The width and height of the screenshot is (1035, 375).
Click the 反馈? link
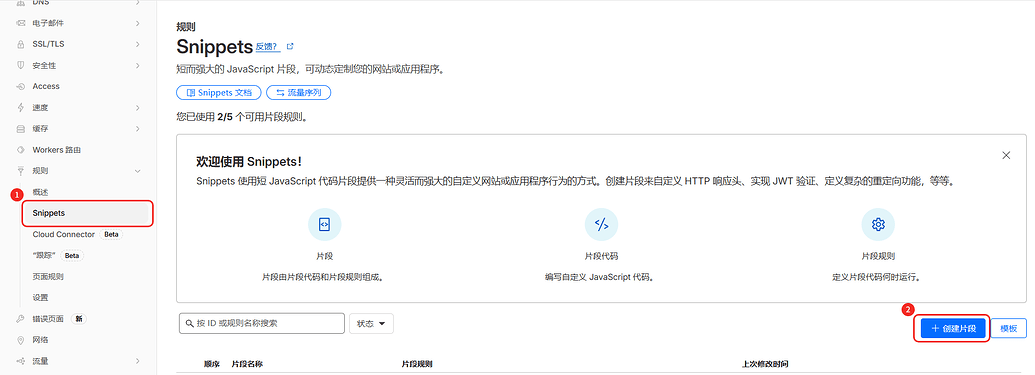(x=267, y=46)
